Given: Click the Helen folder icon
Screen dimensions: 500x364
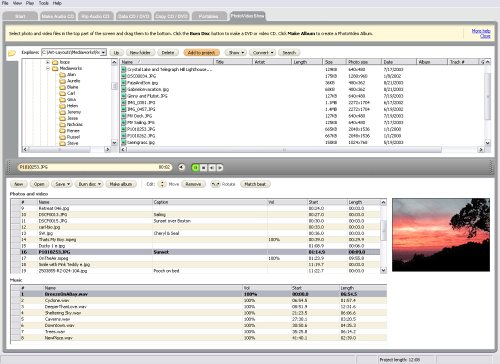Looking at the screenshot, I should 62,106.
